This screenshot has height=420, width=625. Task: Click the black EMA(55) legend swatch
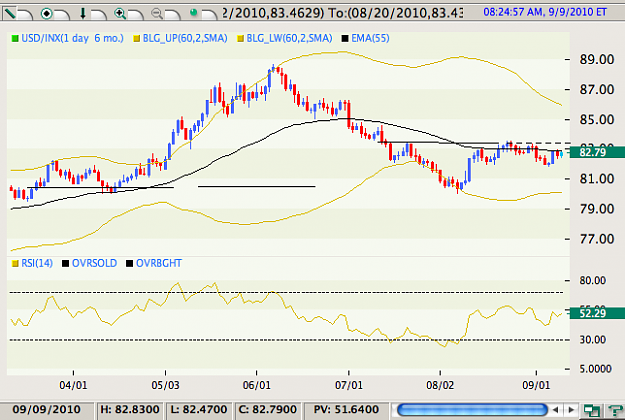[345, 39]
